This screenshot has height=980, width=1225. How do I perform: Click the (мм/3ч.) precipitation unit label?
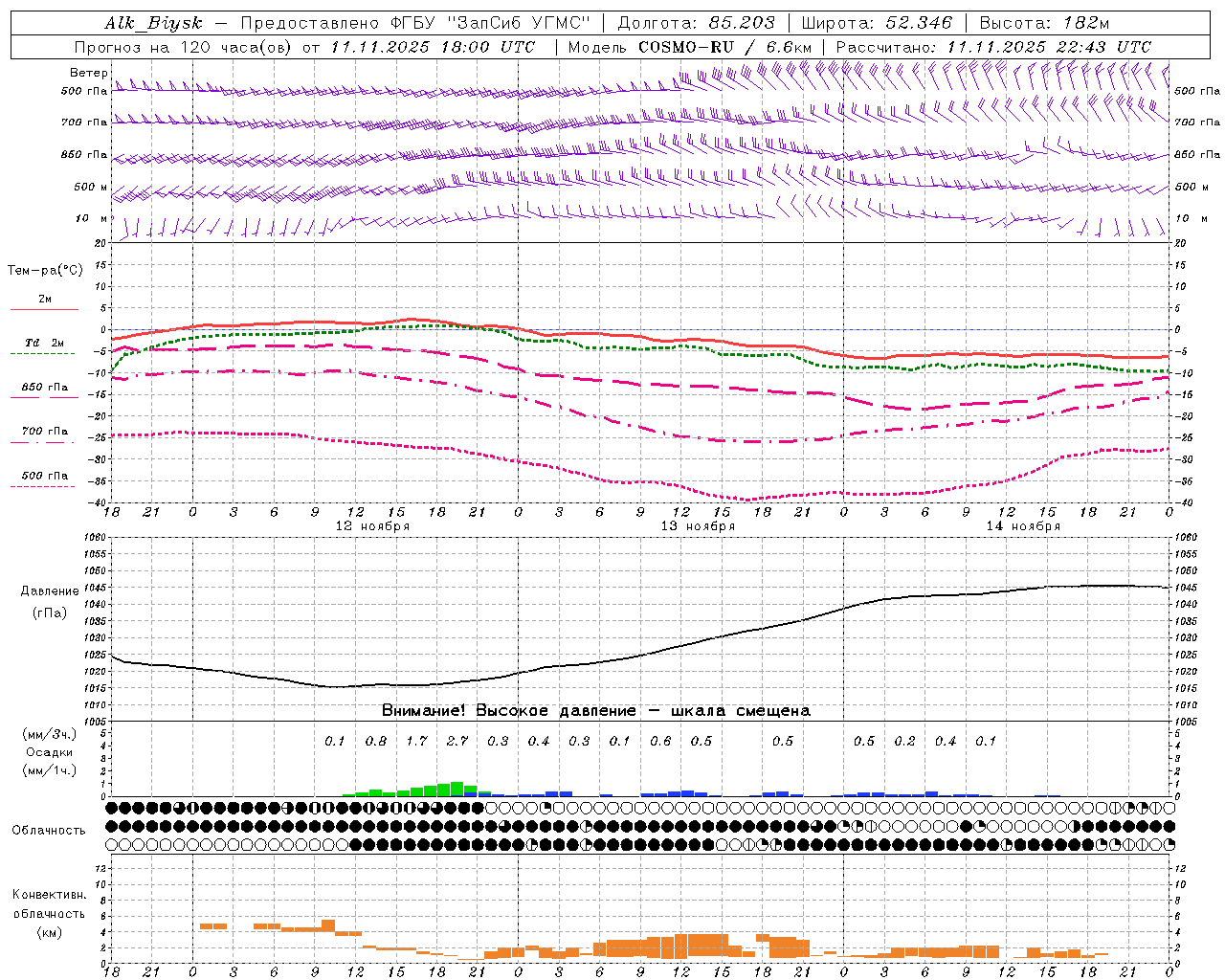pyautogui.click(x=50, y=734)
